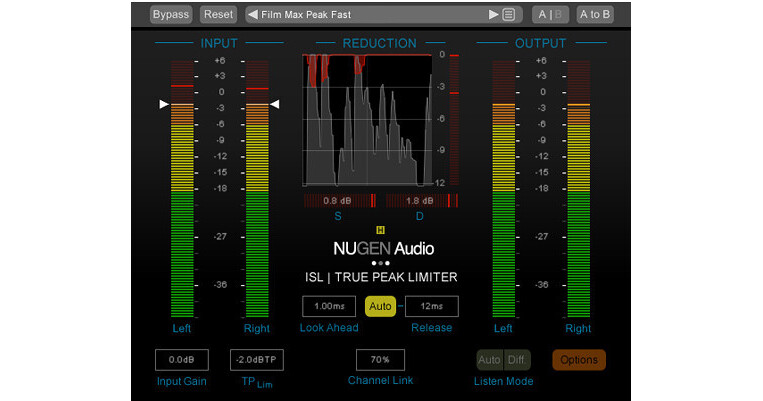Click the left input threshold triangle marker
Viewport: 763px width, 401px height.
pyautogui.click(x=164, y=104)
